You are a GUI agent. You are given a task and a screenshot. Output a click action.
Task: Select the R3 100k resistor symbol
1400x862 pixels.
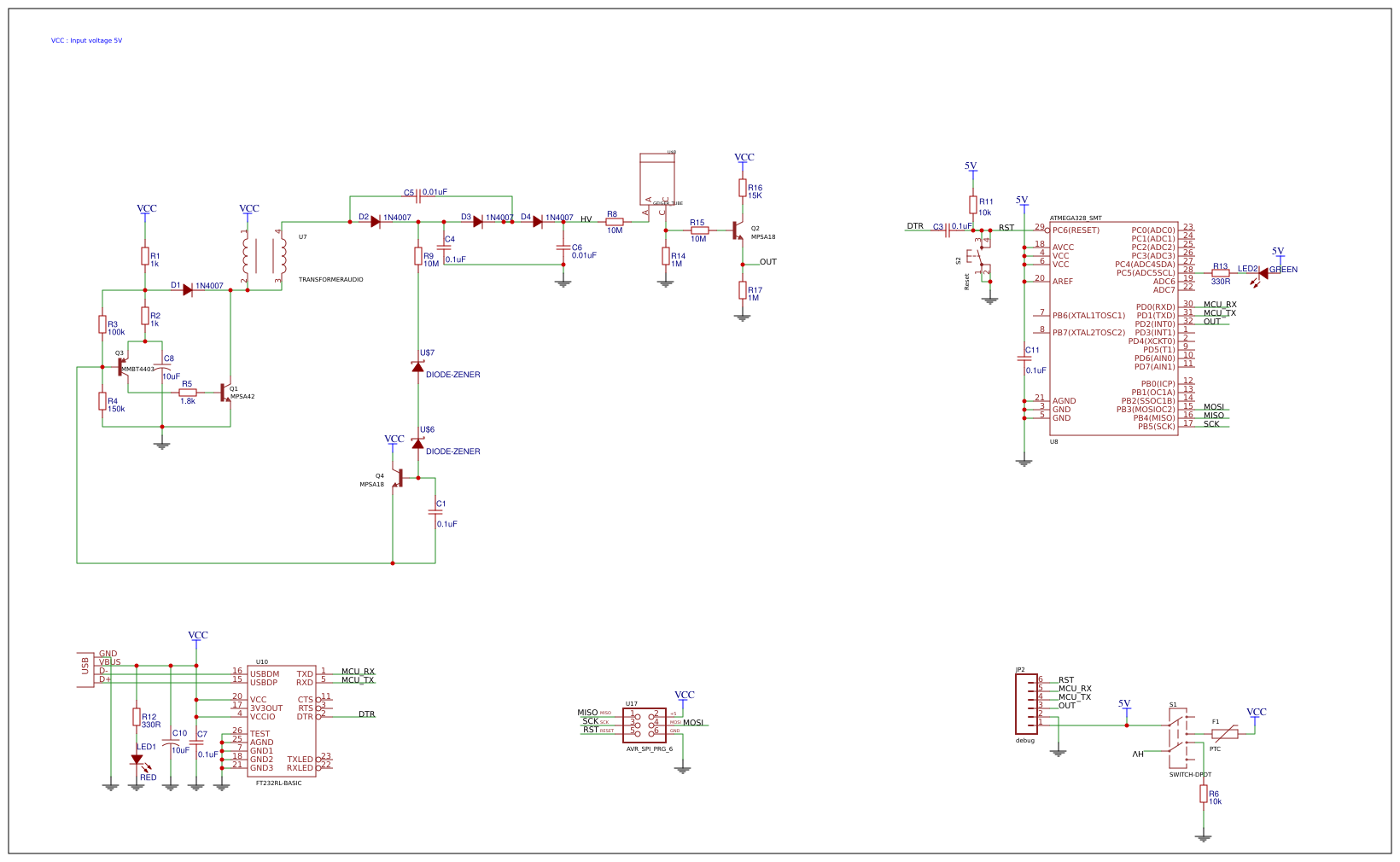102,324
